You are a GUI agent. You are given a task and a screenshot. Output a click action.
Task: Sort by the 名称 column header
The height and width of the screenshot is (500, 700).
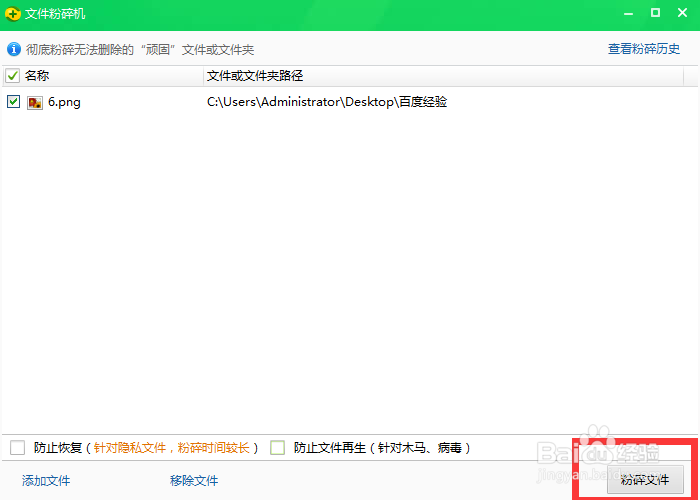pyautogui.click(x=37, y=76)
